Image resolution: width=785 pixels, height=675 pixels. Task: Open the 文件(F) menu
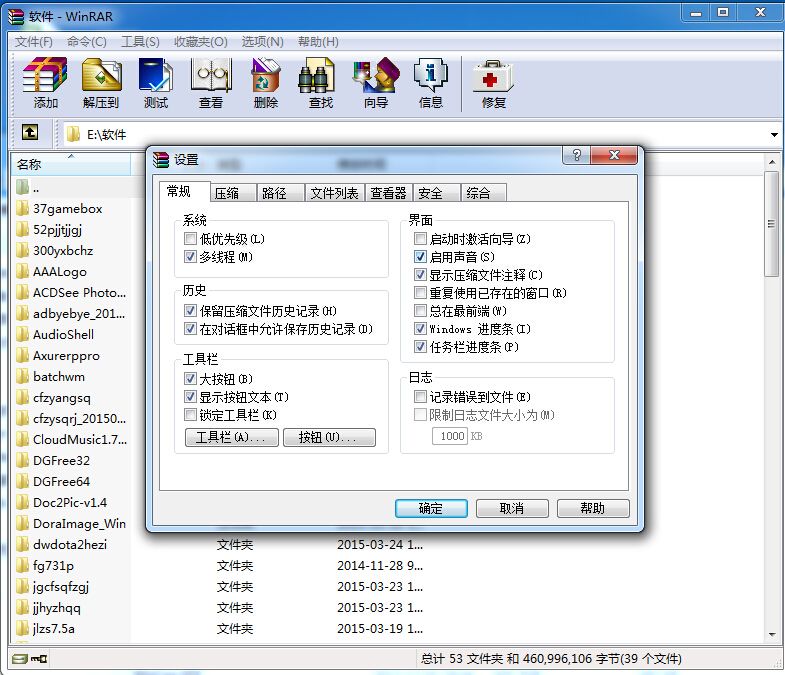[34, 42]
